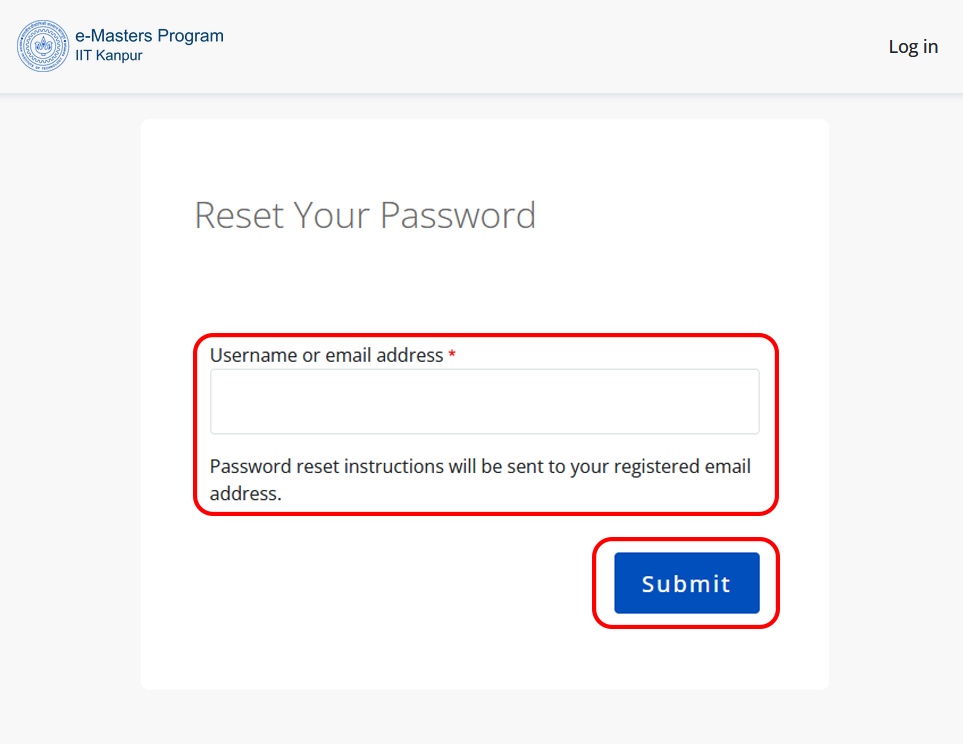The width and height of the screenshot is (963, 744).
Task: Click the red required asterisk
Action: 452,356
